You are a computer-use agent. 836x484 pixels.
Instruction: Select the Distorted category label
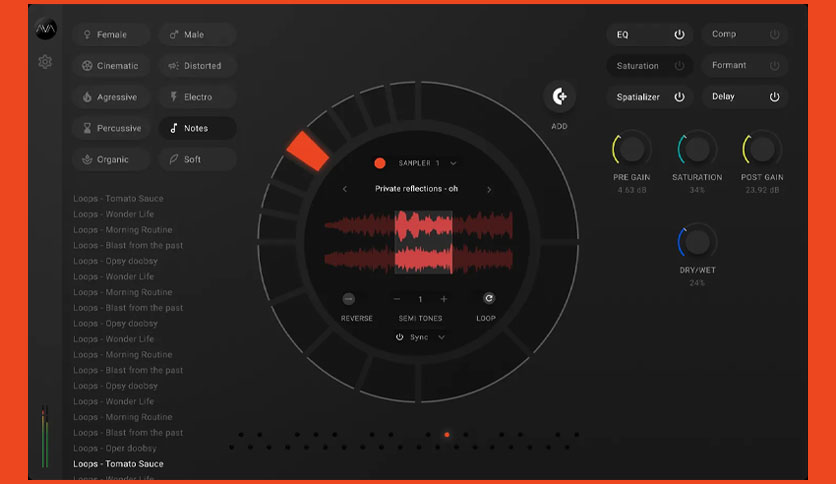[203, 66]
